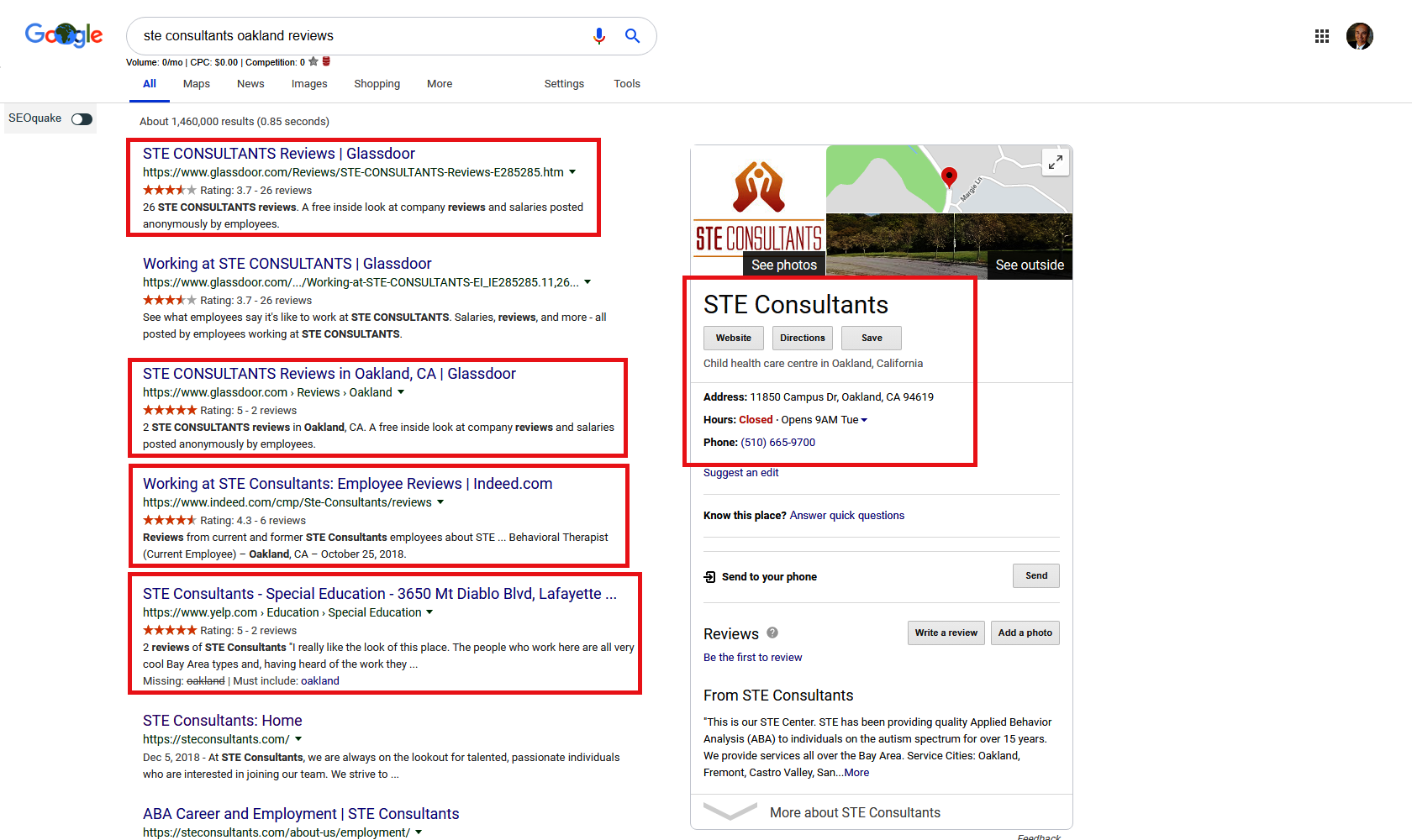The width and height of the screenshot is (1412, 840).
Task: Click the blue search magnifier icon
Action: 632,36
